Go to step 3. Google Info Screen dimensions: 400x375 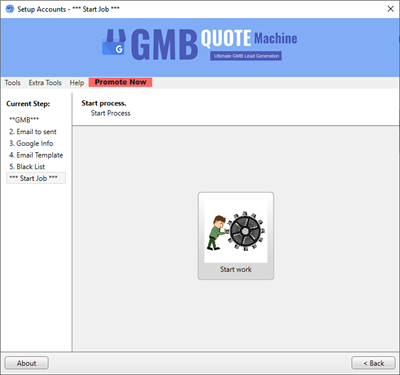[31, 143]
